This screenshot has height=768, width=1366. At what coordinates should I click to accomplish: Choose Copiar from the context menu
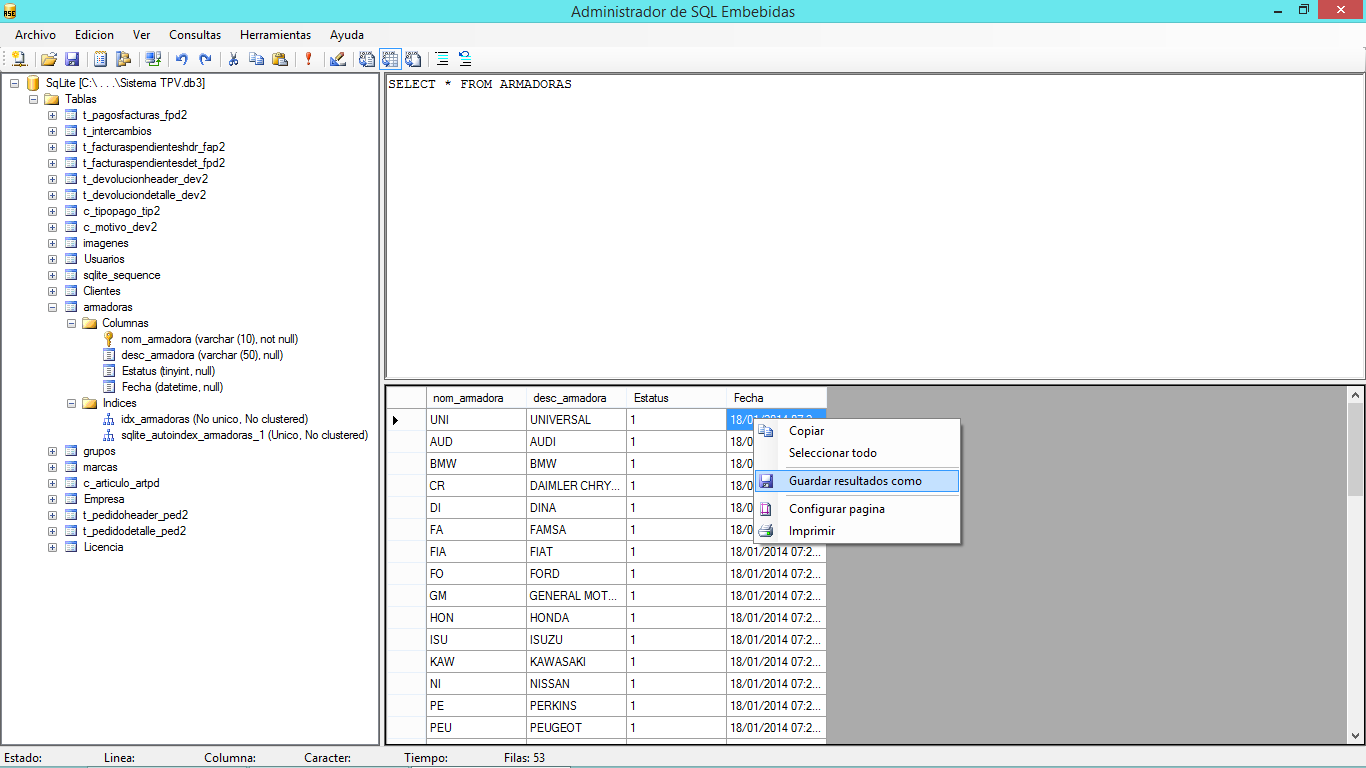[857, 431]
